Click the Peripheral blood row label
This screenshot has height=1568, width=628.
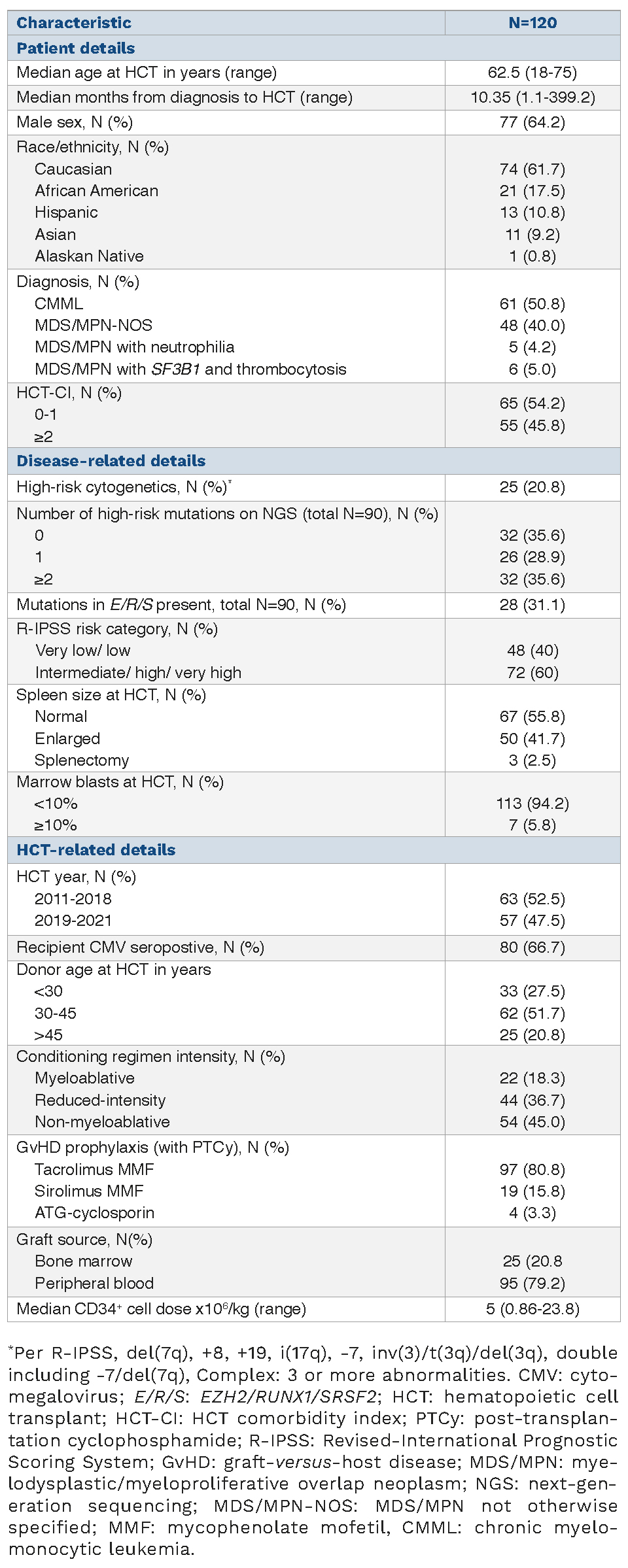point(94,1283)
